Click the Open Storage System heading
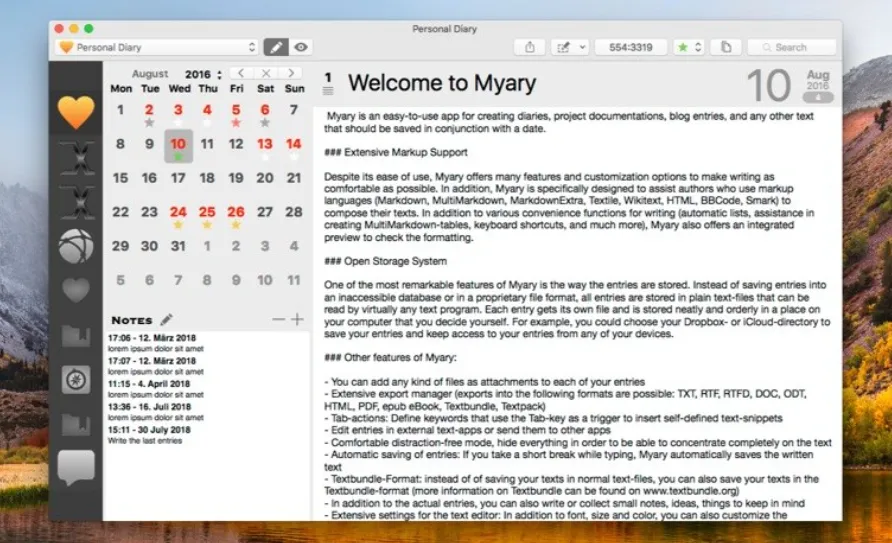The width and height of the screenshot is (892, 543). 386,261
